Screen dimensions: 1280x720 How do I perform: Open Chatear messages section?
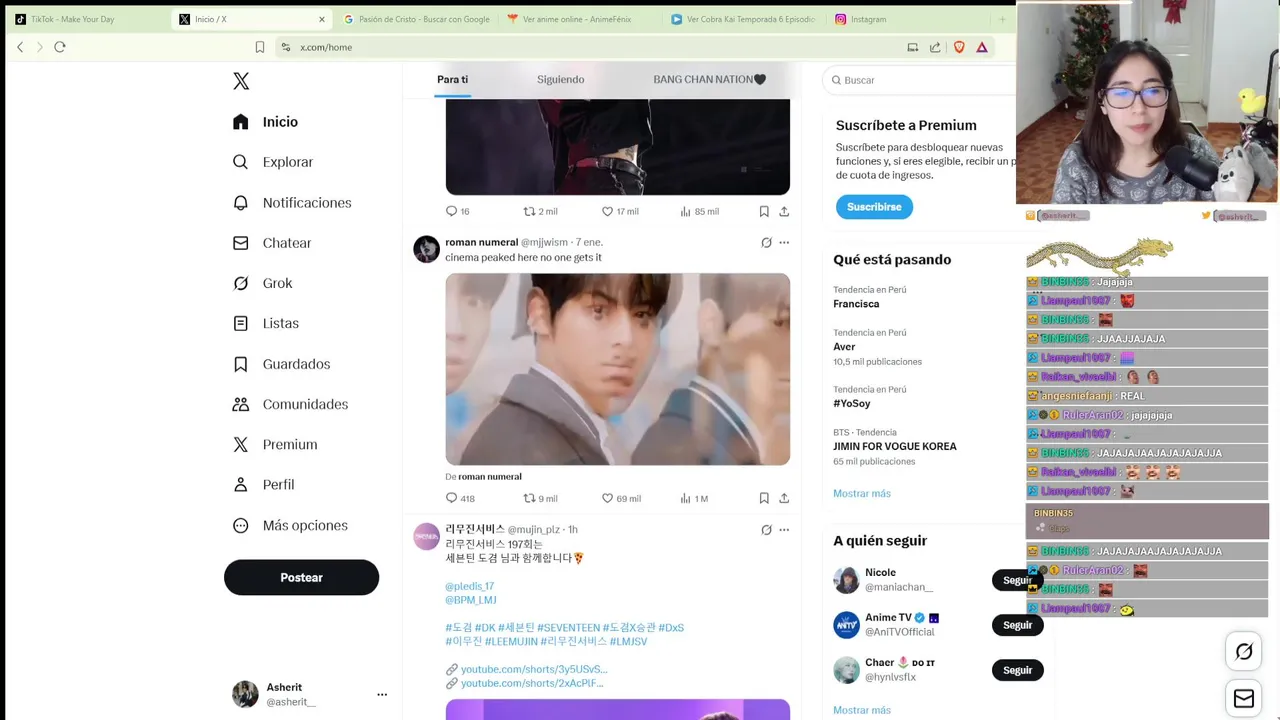coord(272,243)
